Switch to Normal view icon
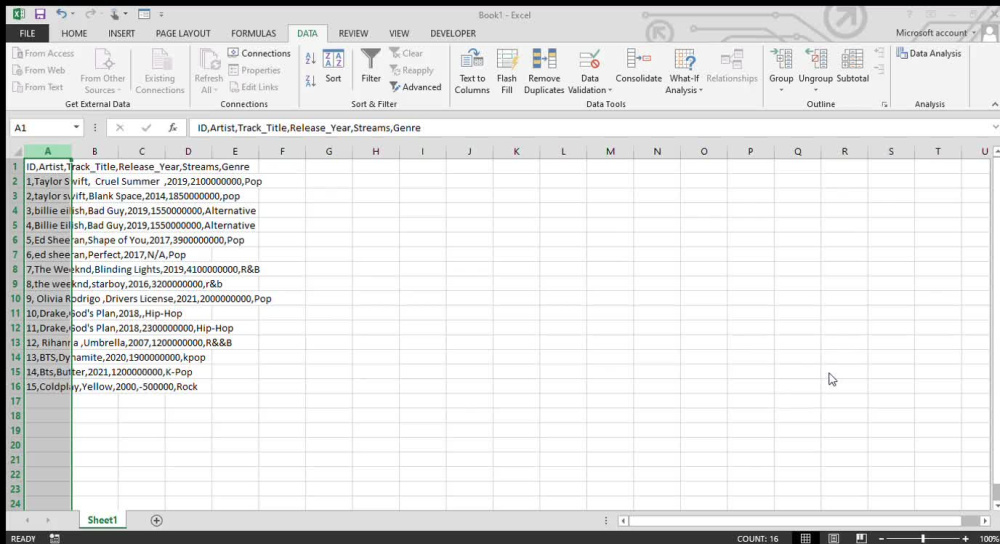 pyautogui.click(x=805, y=538)
